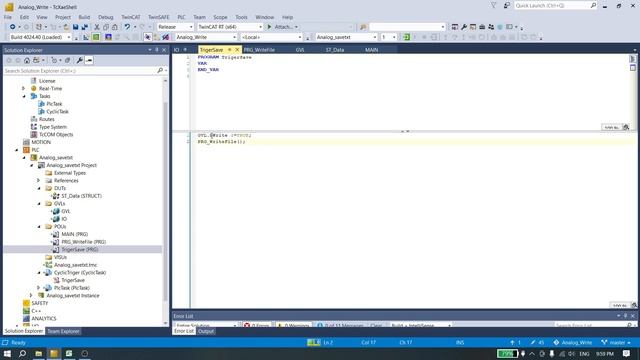
Task: Click the PLC Login green icon
Action: [406, 37]
